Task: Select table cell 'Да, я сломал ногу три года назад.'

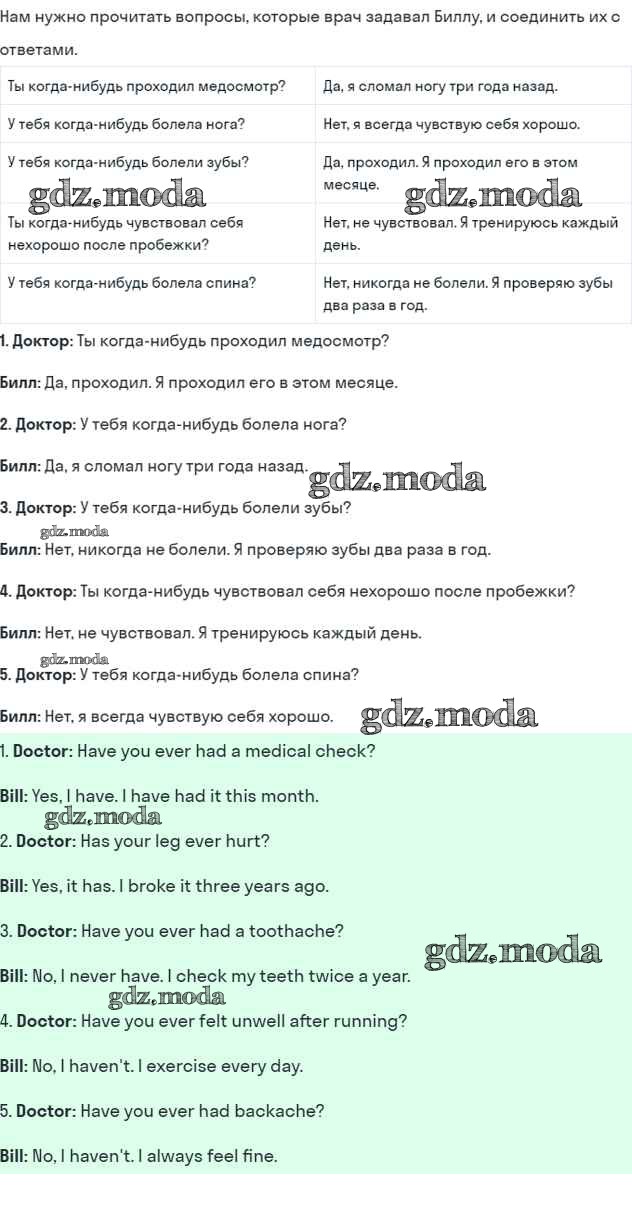Action: (x=440, y=86)
